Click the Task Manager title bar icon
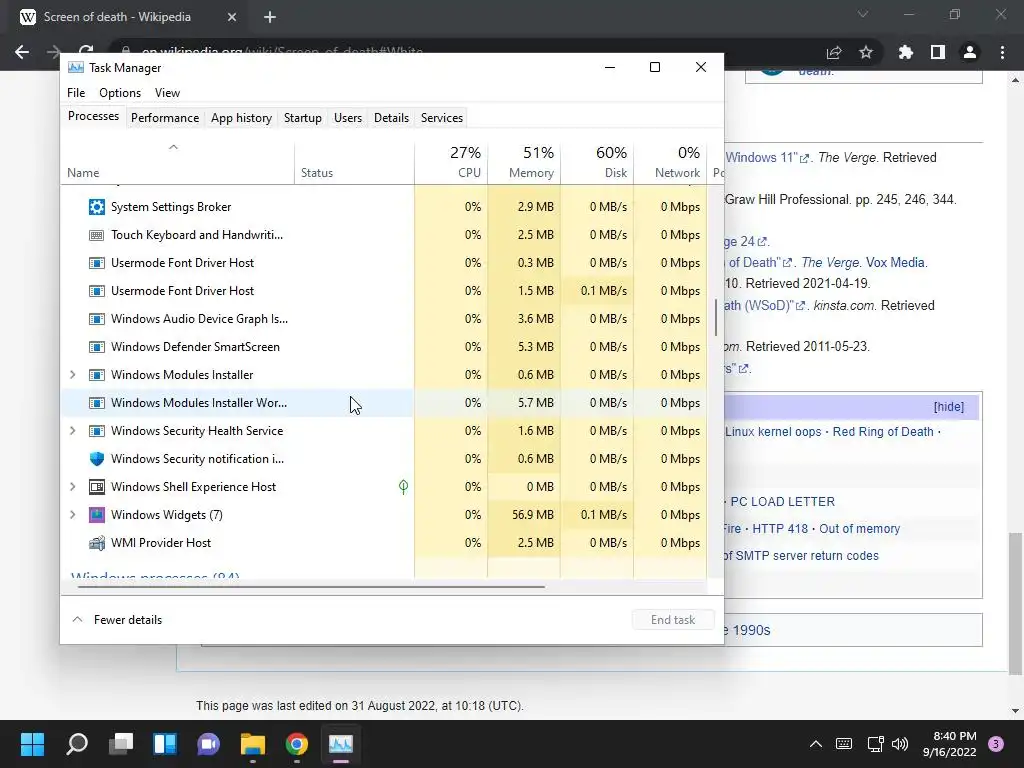 [76, 68]
